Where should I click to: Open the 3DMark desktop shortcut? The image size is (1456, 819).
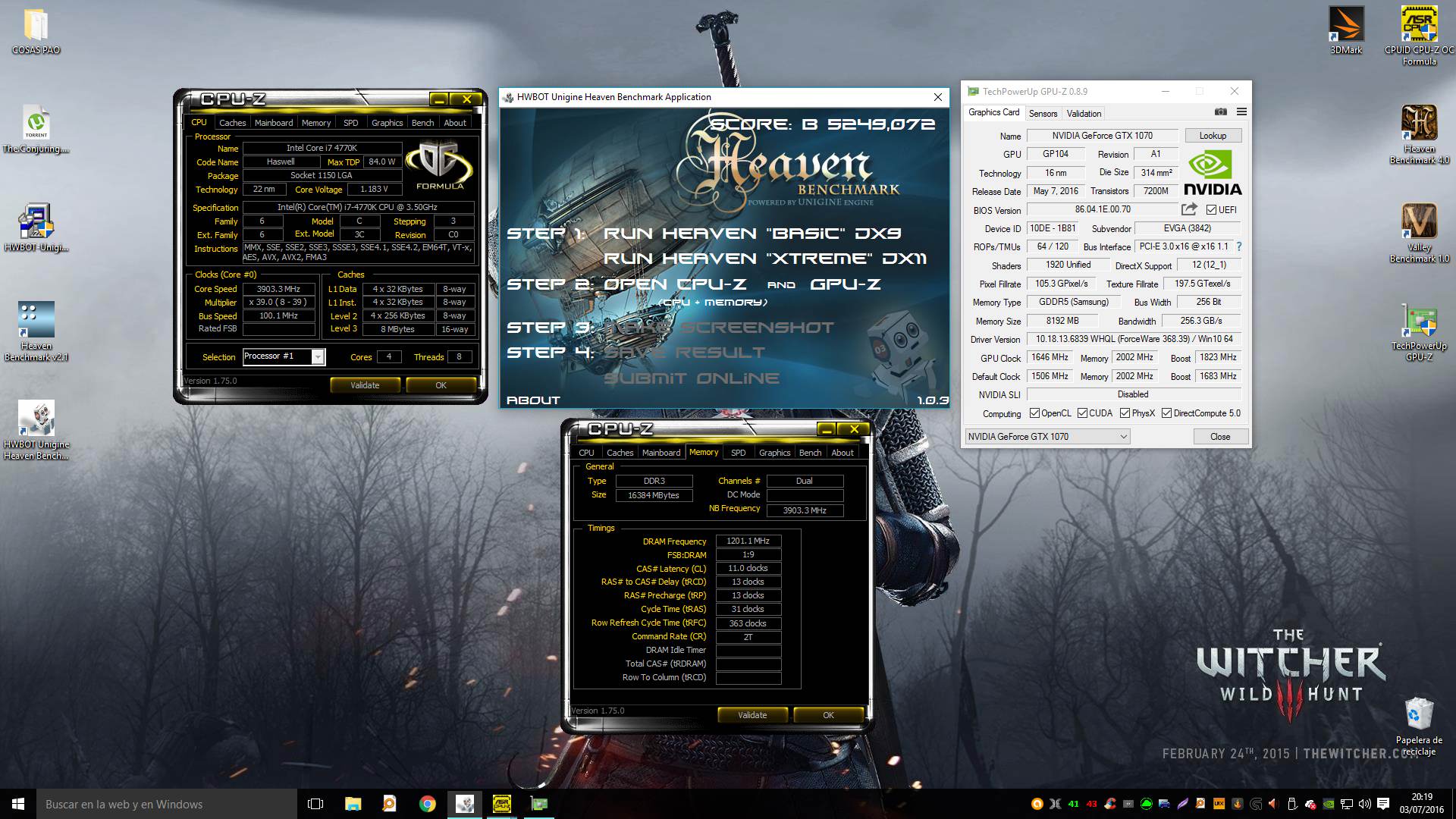pos(1346,30)
